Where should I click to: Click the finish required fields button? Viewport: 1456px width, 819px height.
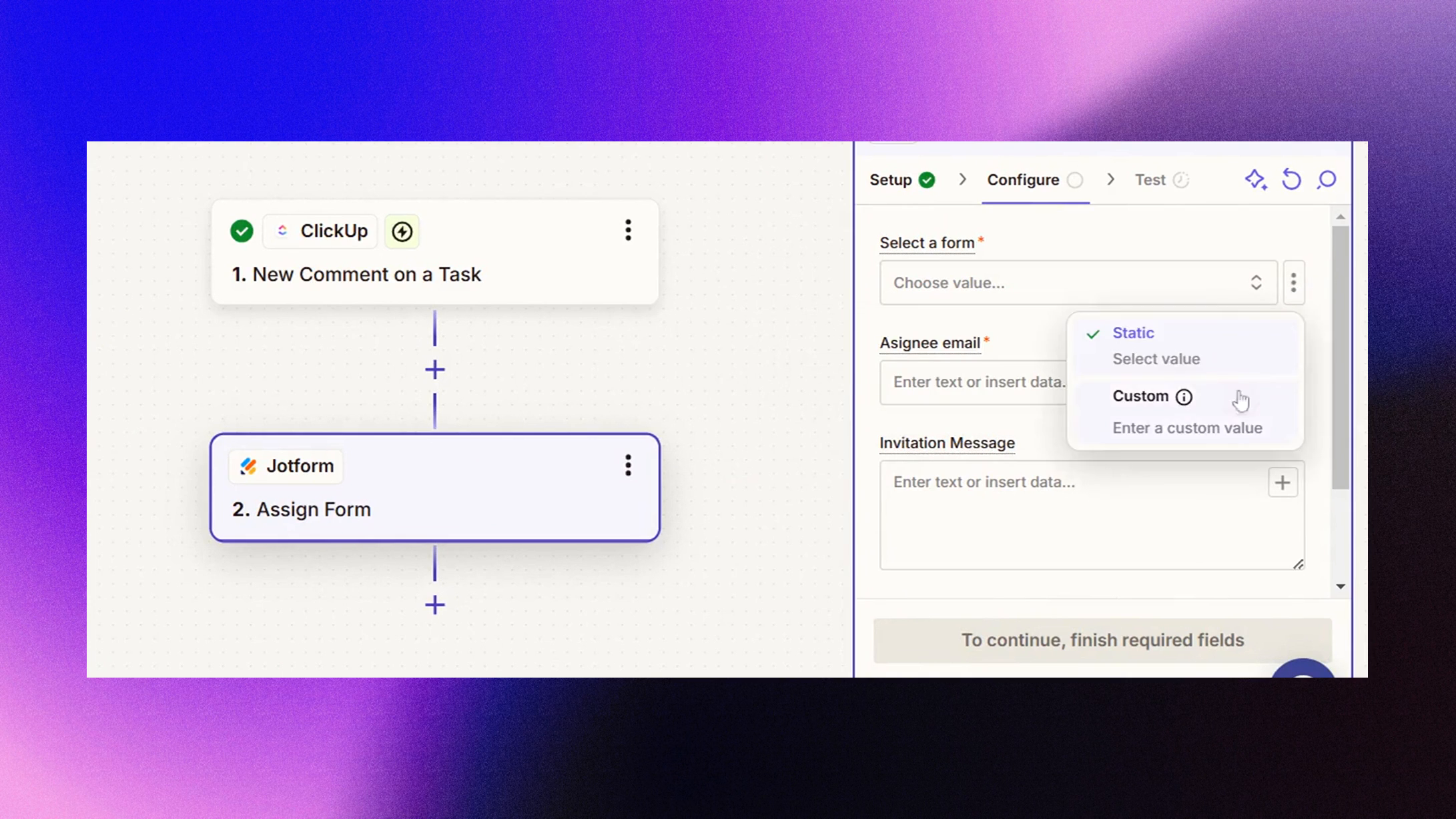pyautogui.click(x=1102, y=640)
